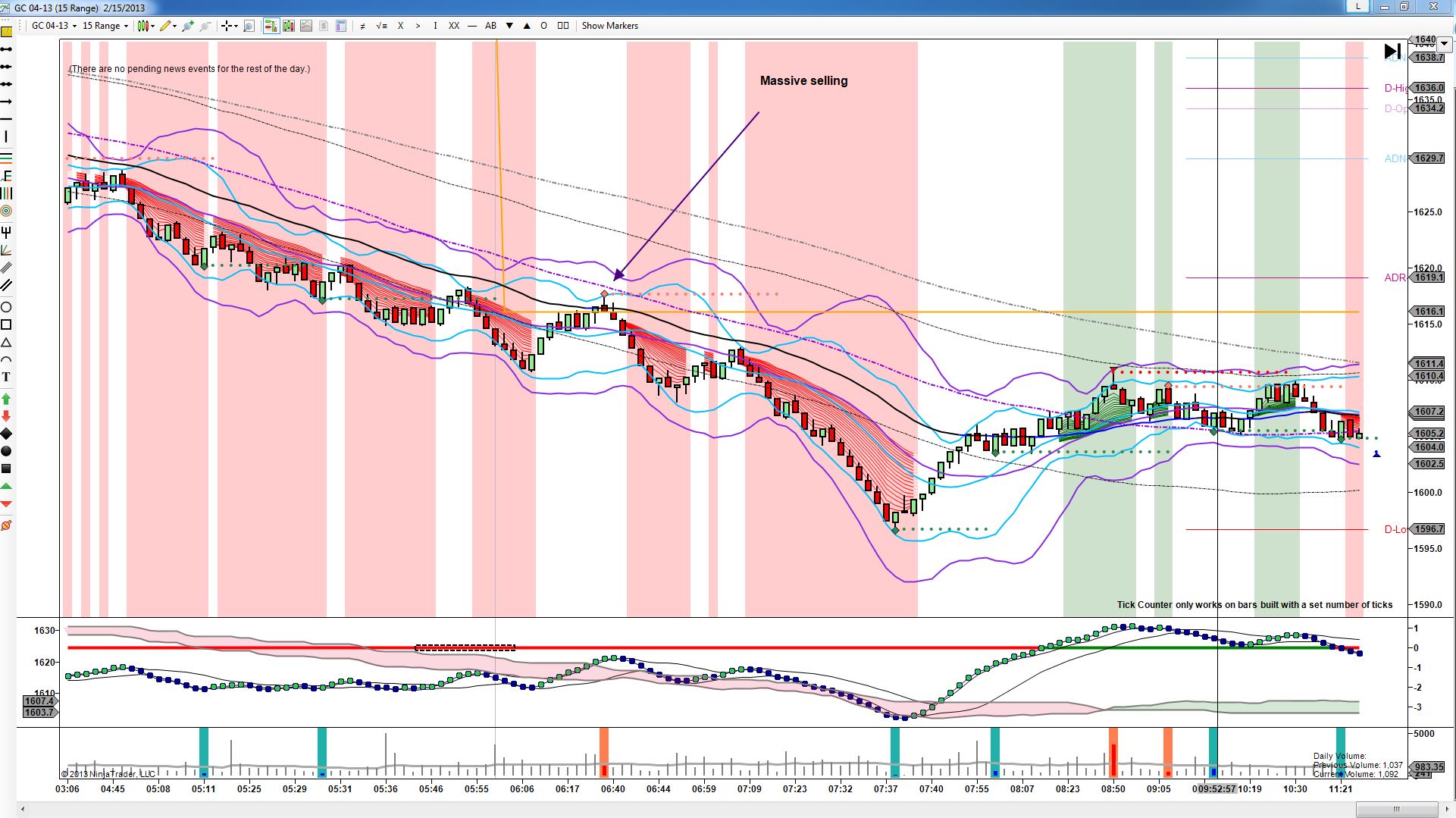Toggle the double-square toolbar option

(x=563, y=26)
